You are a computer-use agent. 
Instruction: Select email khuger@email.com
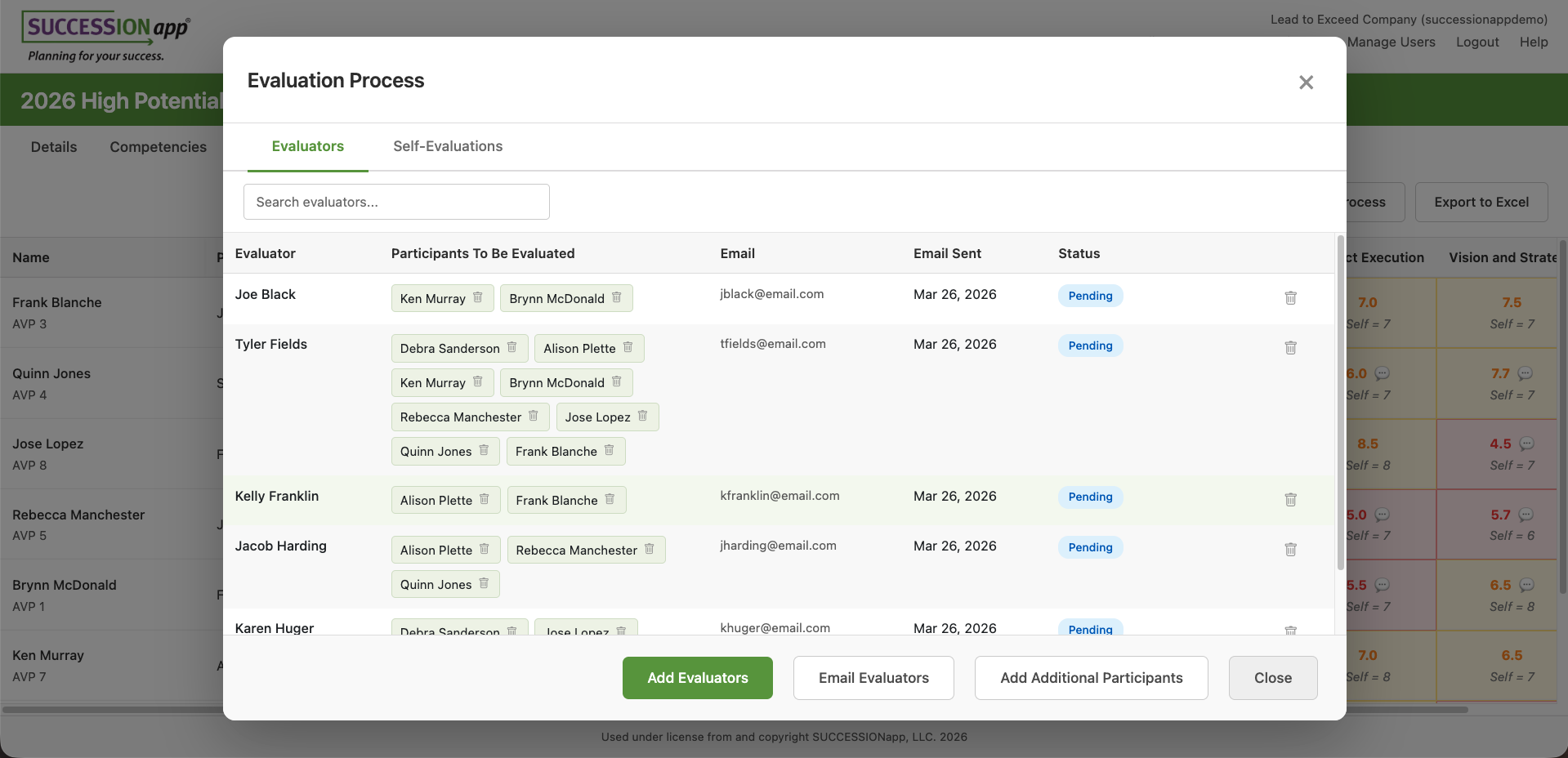coord(775,628)
